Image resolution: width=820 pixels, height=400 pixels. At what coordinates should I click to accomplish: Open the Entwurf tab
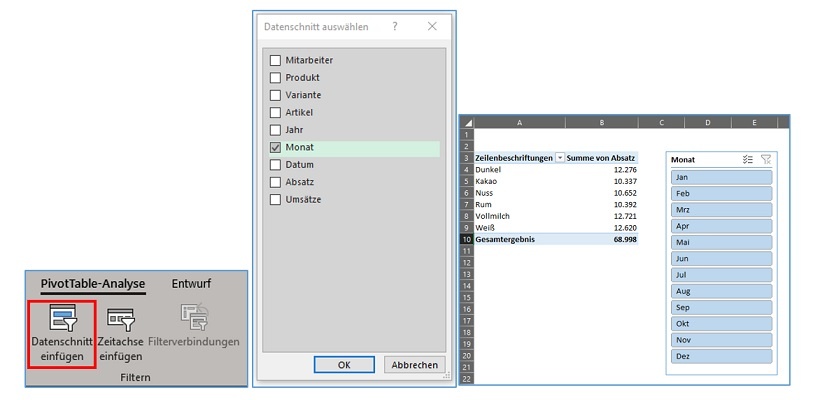[191, 284]
